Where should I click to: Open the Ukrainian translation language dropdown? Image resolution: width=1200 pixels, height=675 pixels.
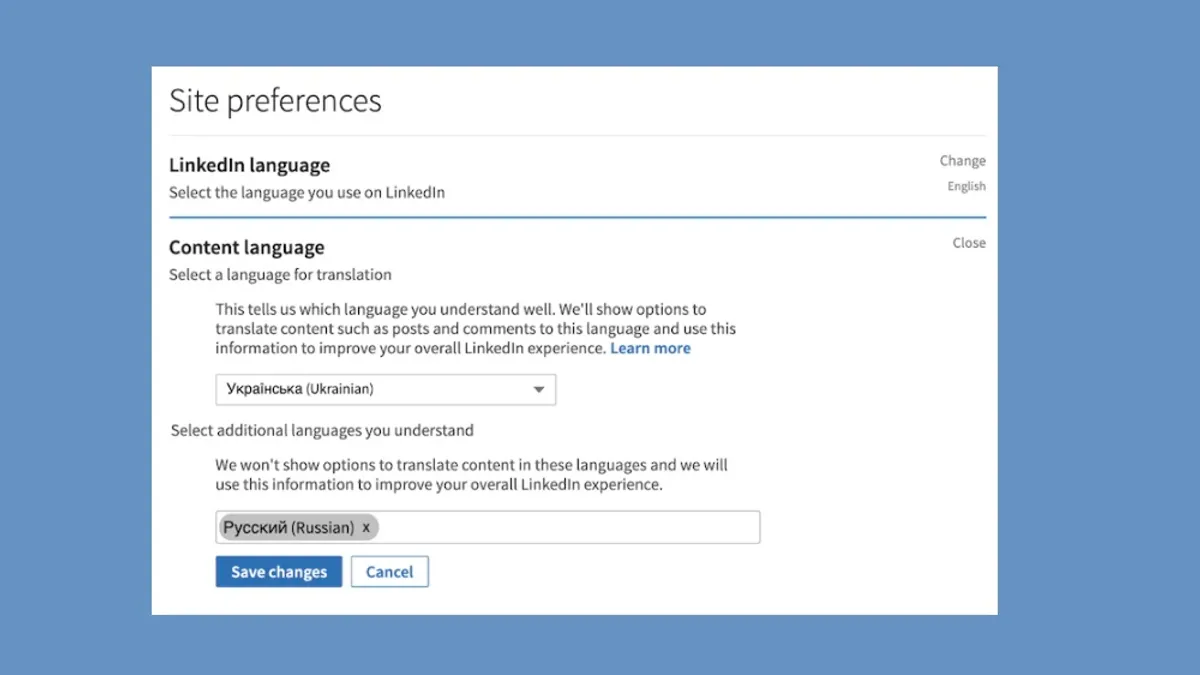[386, 389]
